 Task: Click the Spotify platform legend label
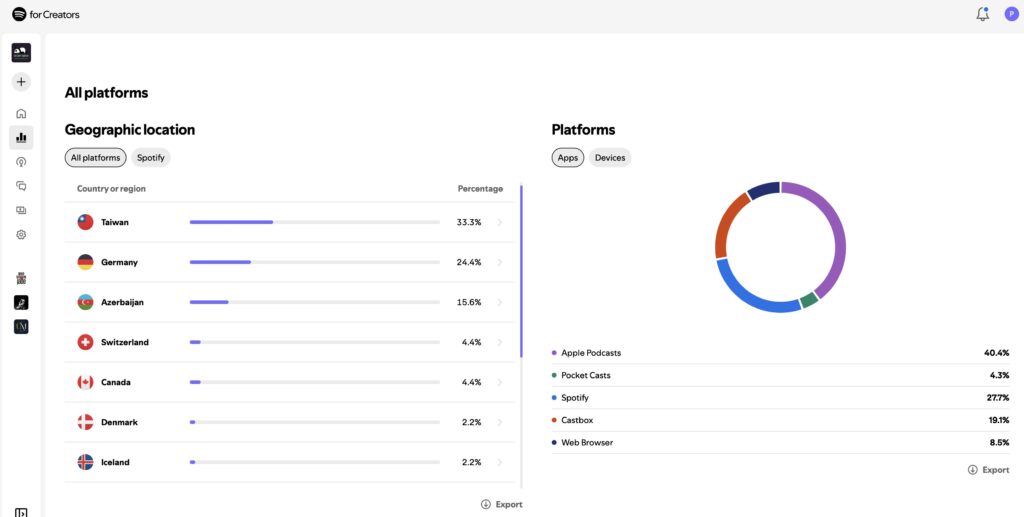(575, 398)
